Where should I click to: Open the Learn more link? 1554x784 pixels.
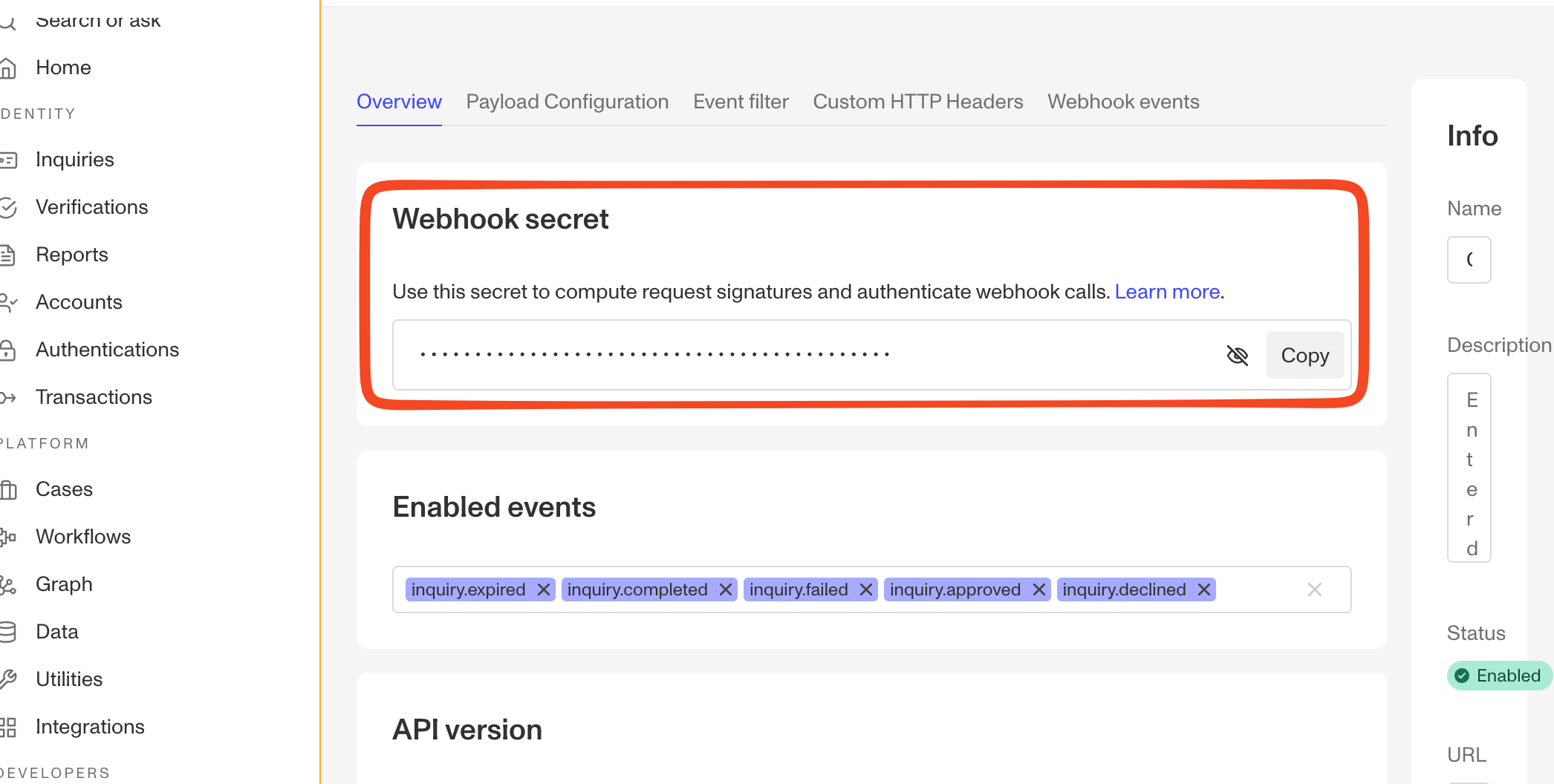[x=1167, y=292]
